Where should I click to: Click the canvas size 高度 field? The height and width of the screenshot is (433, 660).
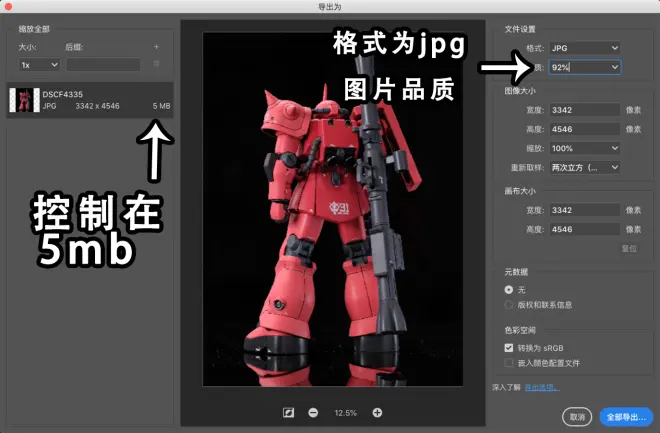pos(585,229)
